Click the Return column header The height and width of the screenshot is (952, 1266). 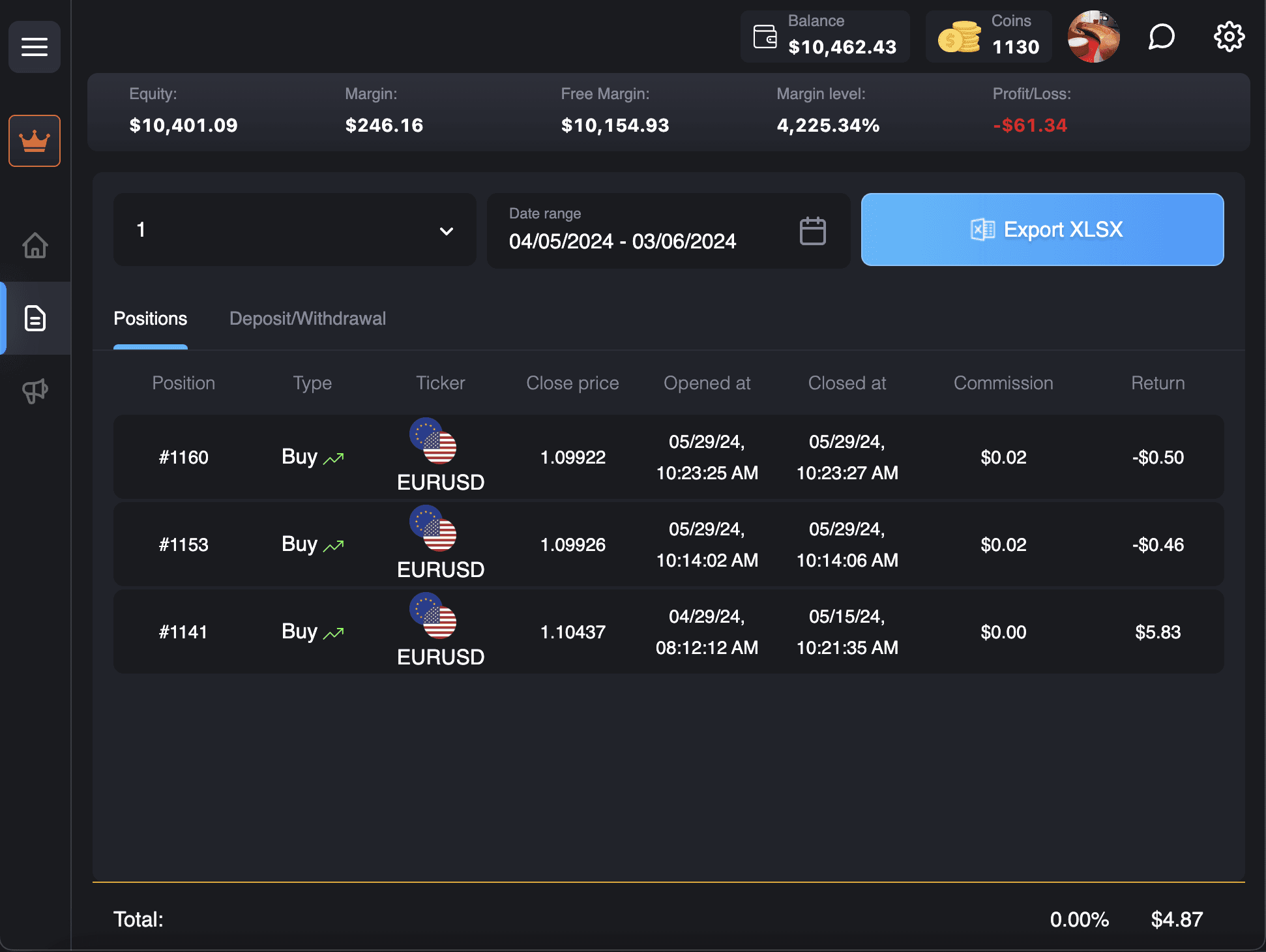(1157, 383)
